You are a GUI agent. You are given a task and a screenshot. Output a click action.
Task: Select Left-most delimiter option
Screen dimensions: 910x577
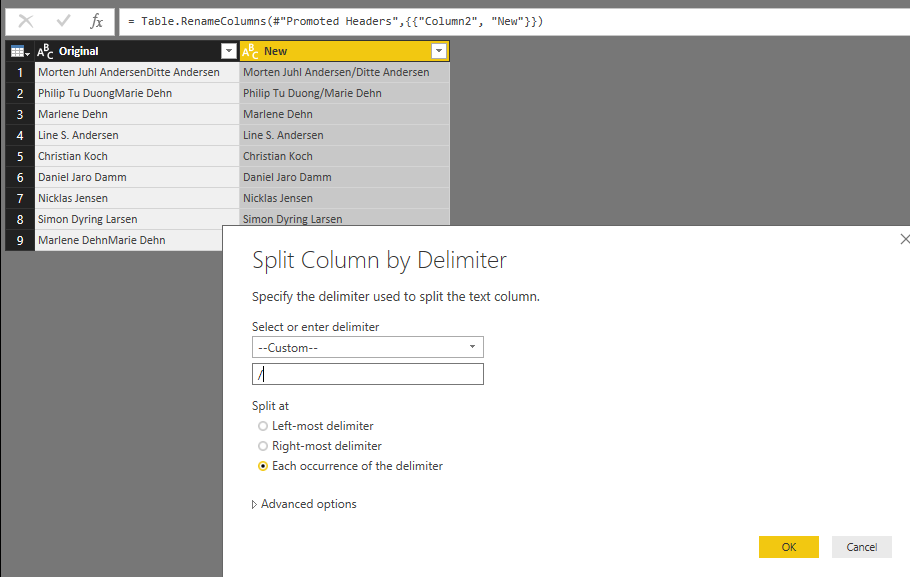[x=316, y=426]
